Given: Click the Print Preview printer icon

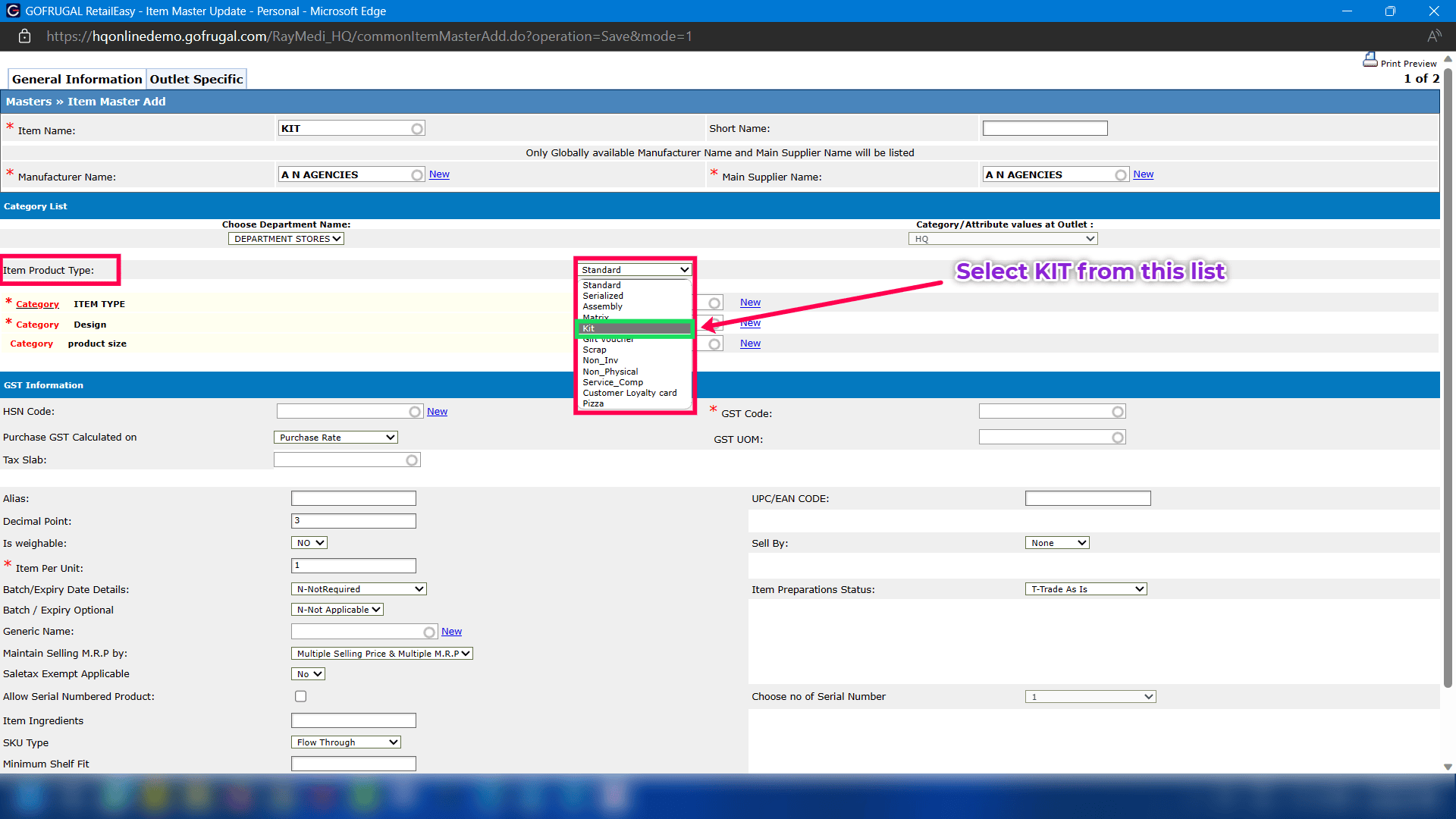Looking at the screenshot, I should [x=1370, y=59].
